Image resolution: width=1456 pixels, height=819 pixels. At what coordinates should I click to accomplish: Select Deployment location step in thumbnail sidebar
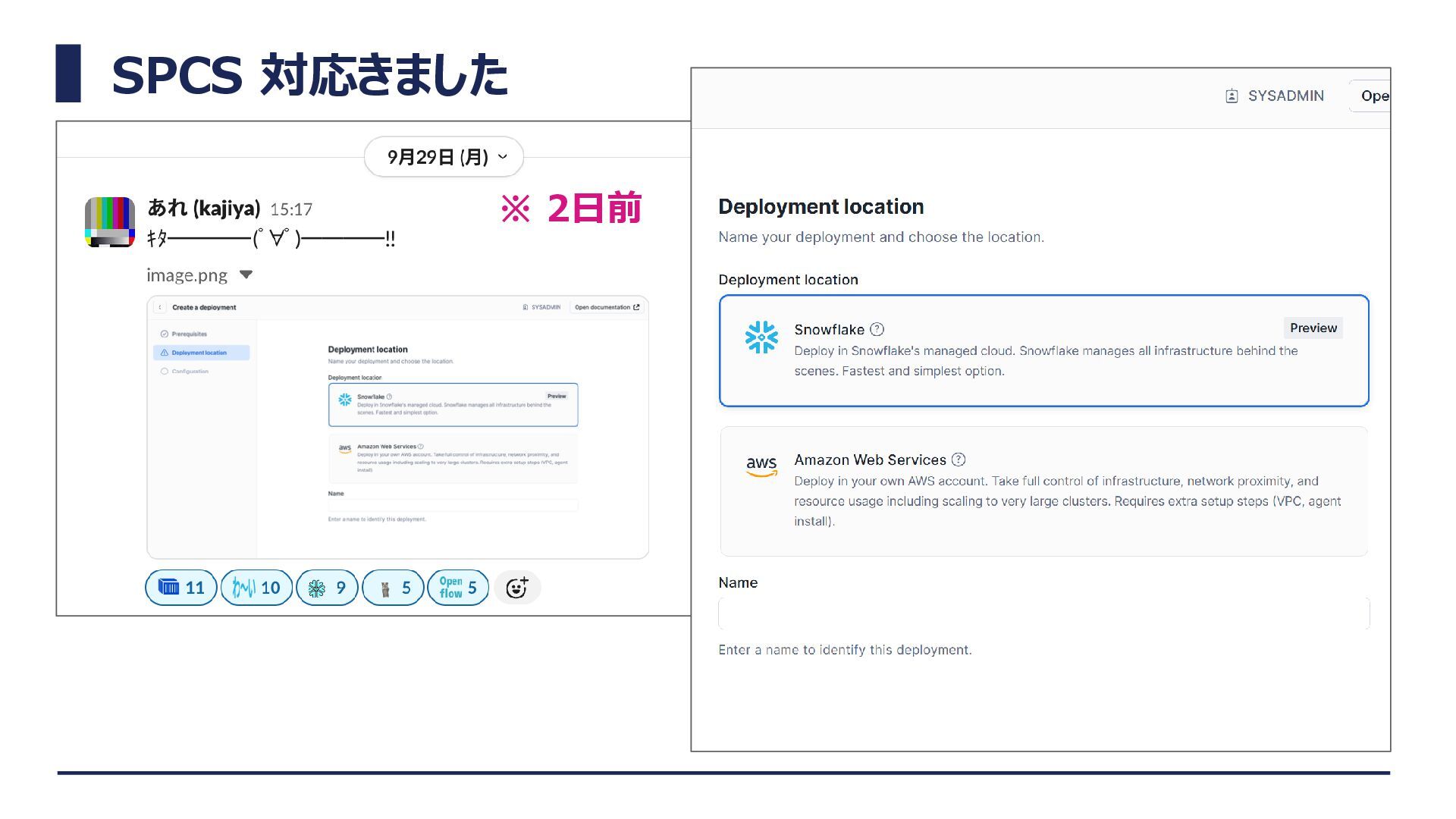[199, 353]
